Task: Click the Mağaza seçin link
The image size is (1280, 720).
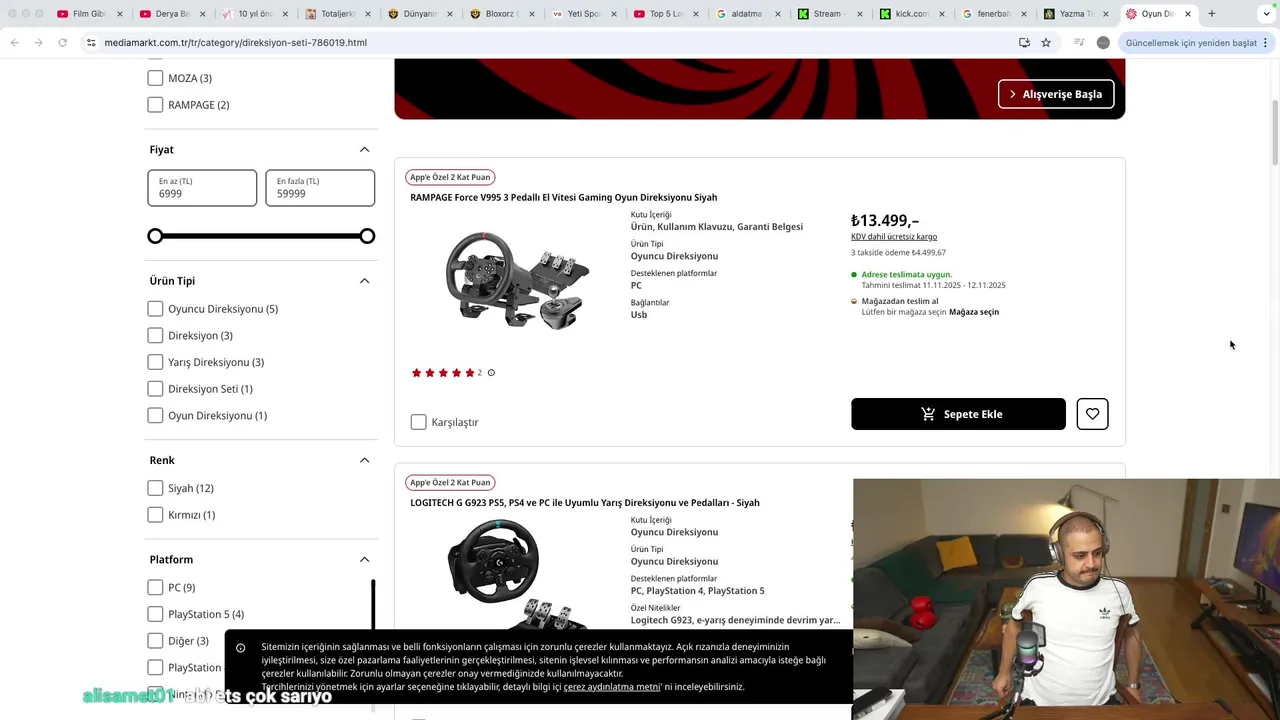Action: click(x=974, y=312)
